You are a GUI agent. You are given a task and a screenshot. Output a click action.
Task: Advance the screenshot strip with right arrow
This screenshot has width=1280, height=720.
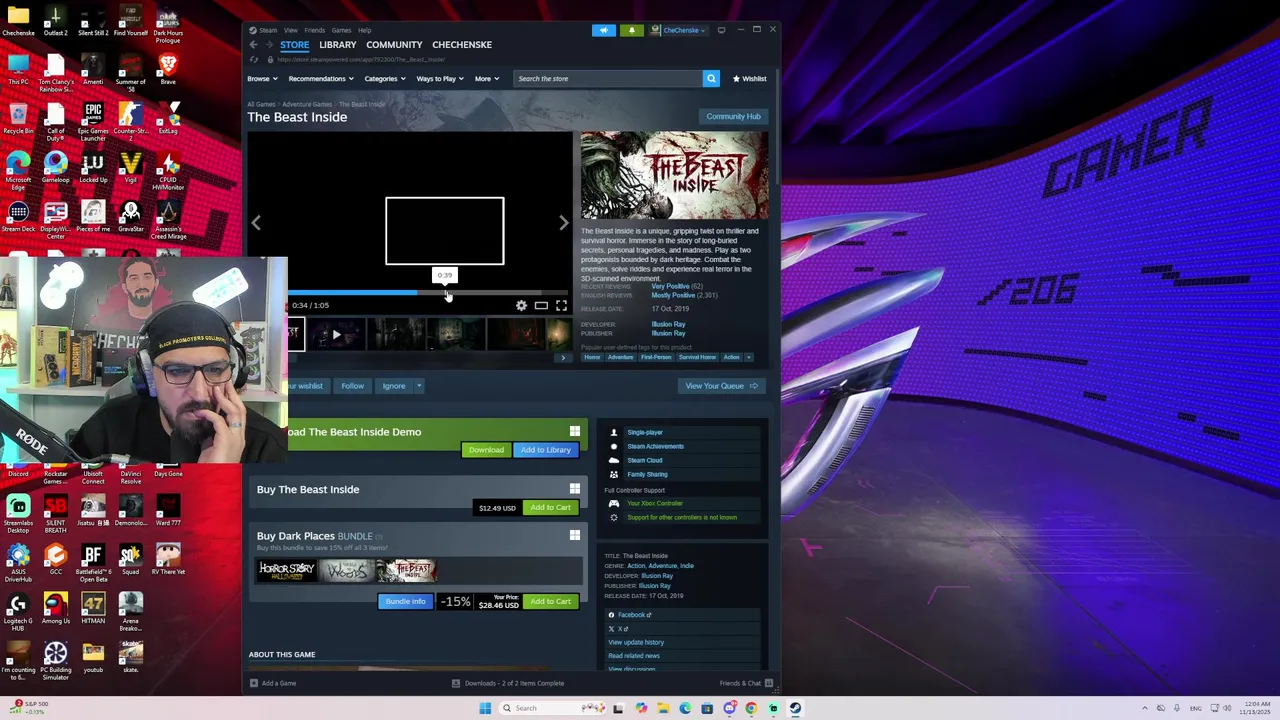coord(563,357)
